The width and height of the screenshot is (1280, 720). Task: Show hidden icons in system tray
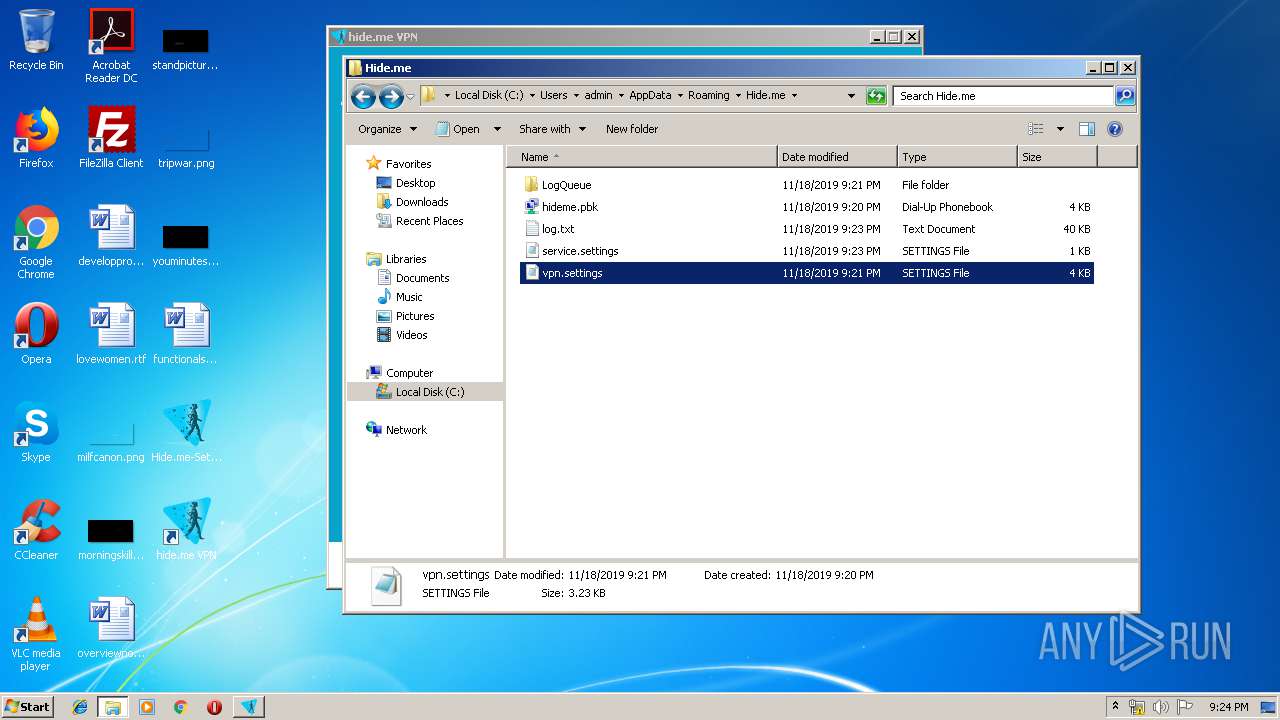[x=1115, y=707]
